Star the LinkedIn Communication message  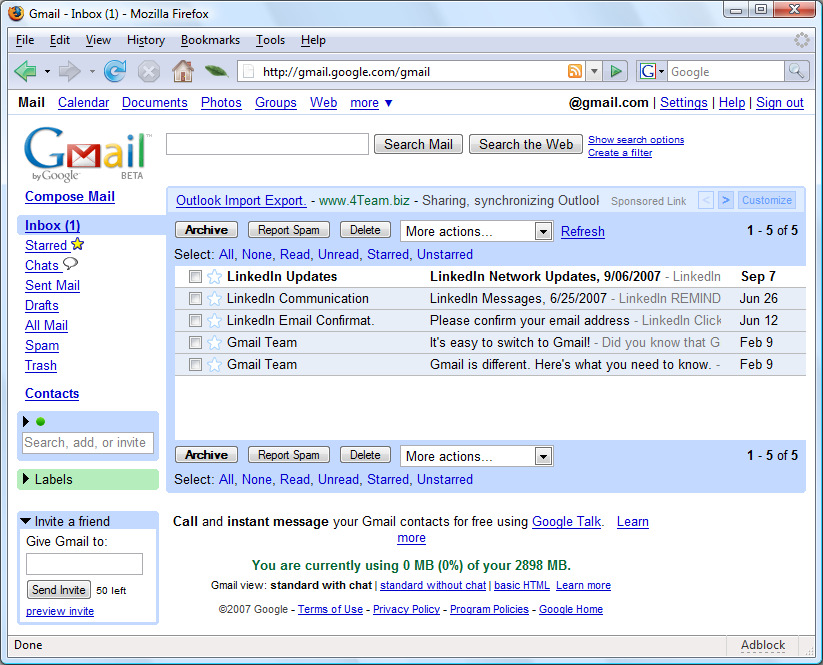click(x=214, y=299)
